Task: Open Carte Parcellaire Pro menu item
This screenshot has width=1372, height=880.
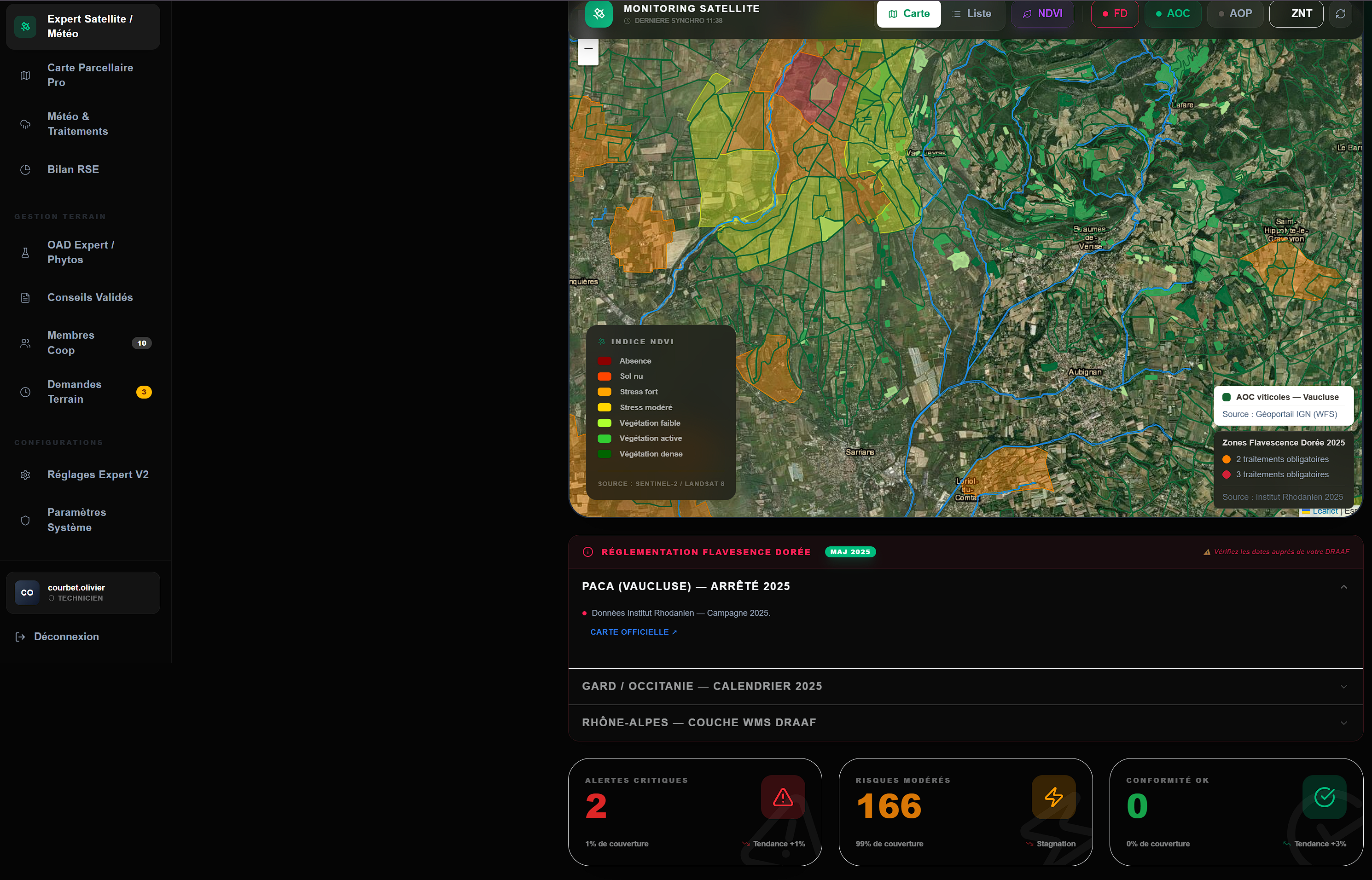Action: 83,75
